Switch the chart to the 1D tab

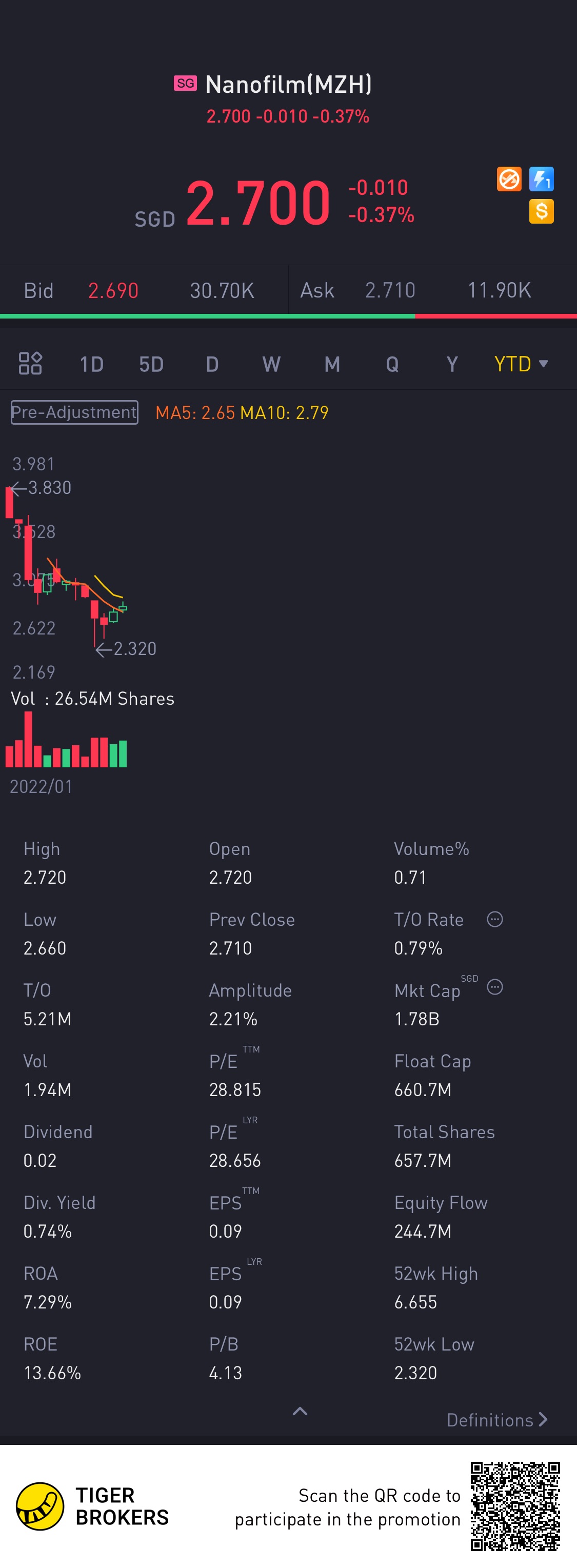[91, 364]
